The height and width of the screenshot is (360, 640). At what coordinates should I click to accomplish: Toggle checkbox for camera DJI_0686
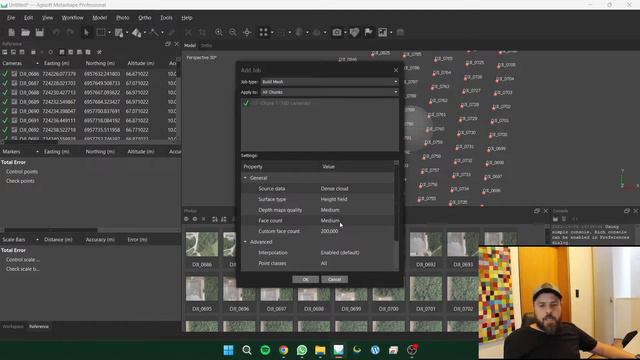(5, 74)
